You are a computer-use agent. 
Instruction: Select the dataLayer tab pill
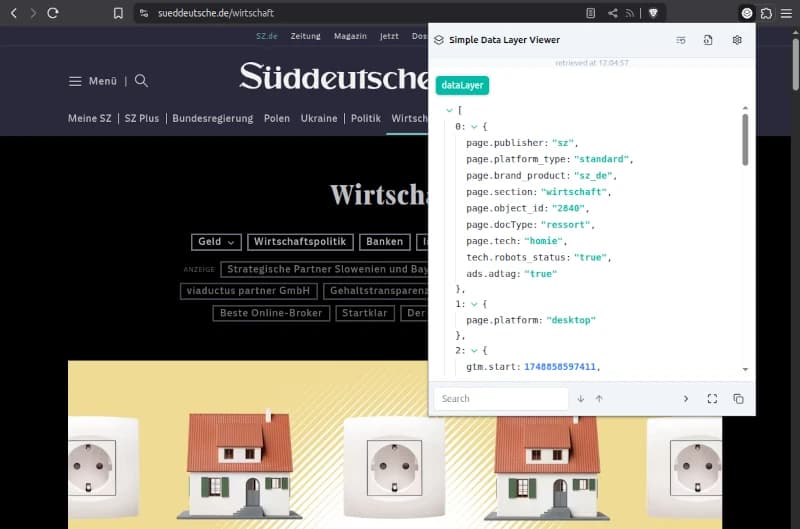462,85
